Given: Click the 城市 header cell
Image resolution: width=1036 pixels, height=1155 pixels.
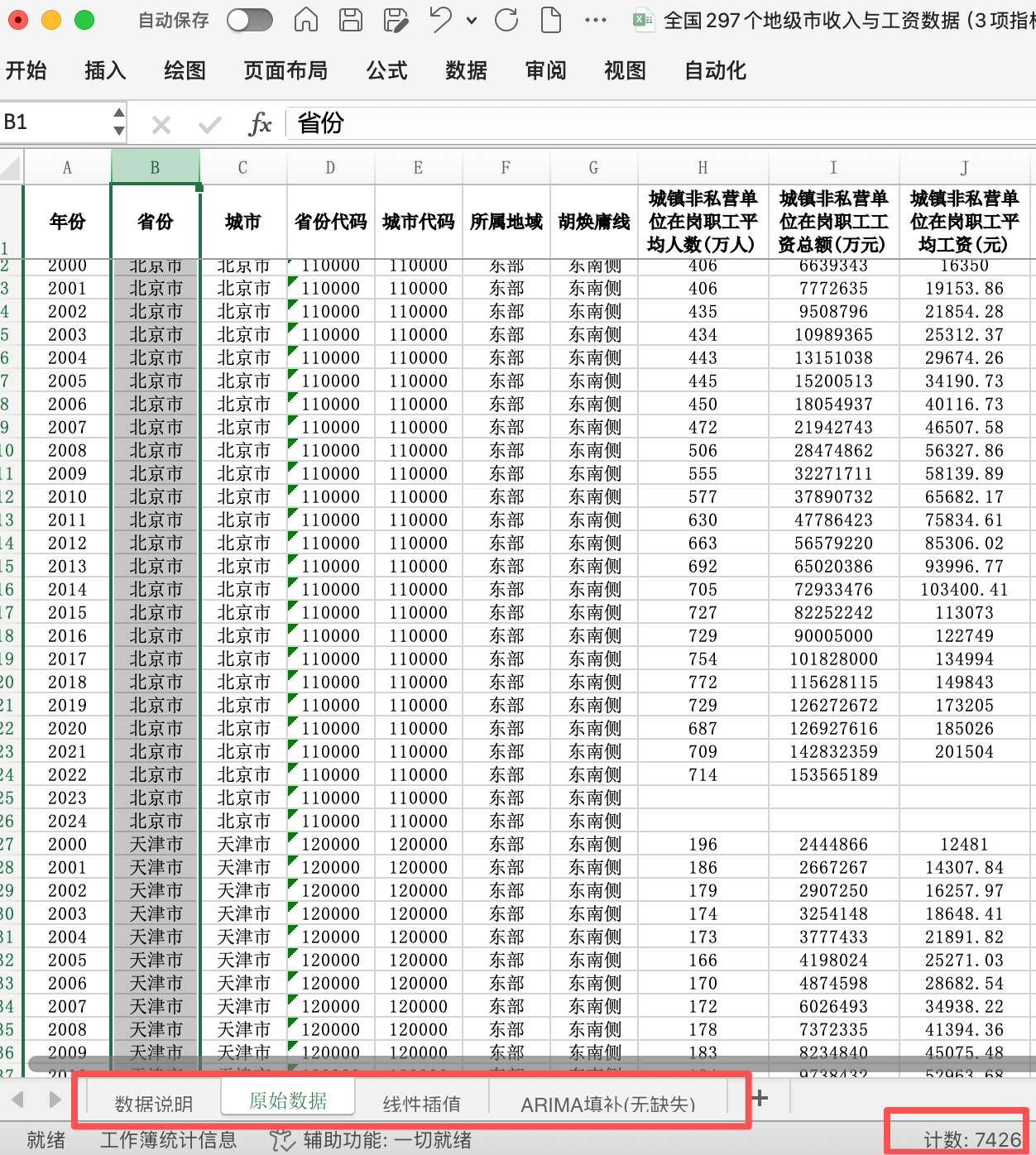Looking at the screenshot, I should click(243, 222).
